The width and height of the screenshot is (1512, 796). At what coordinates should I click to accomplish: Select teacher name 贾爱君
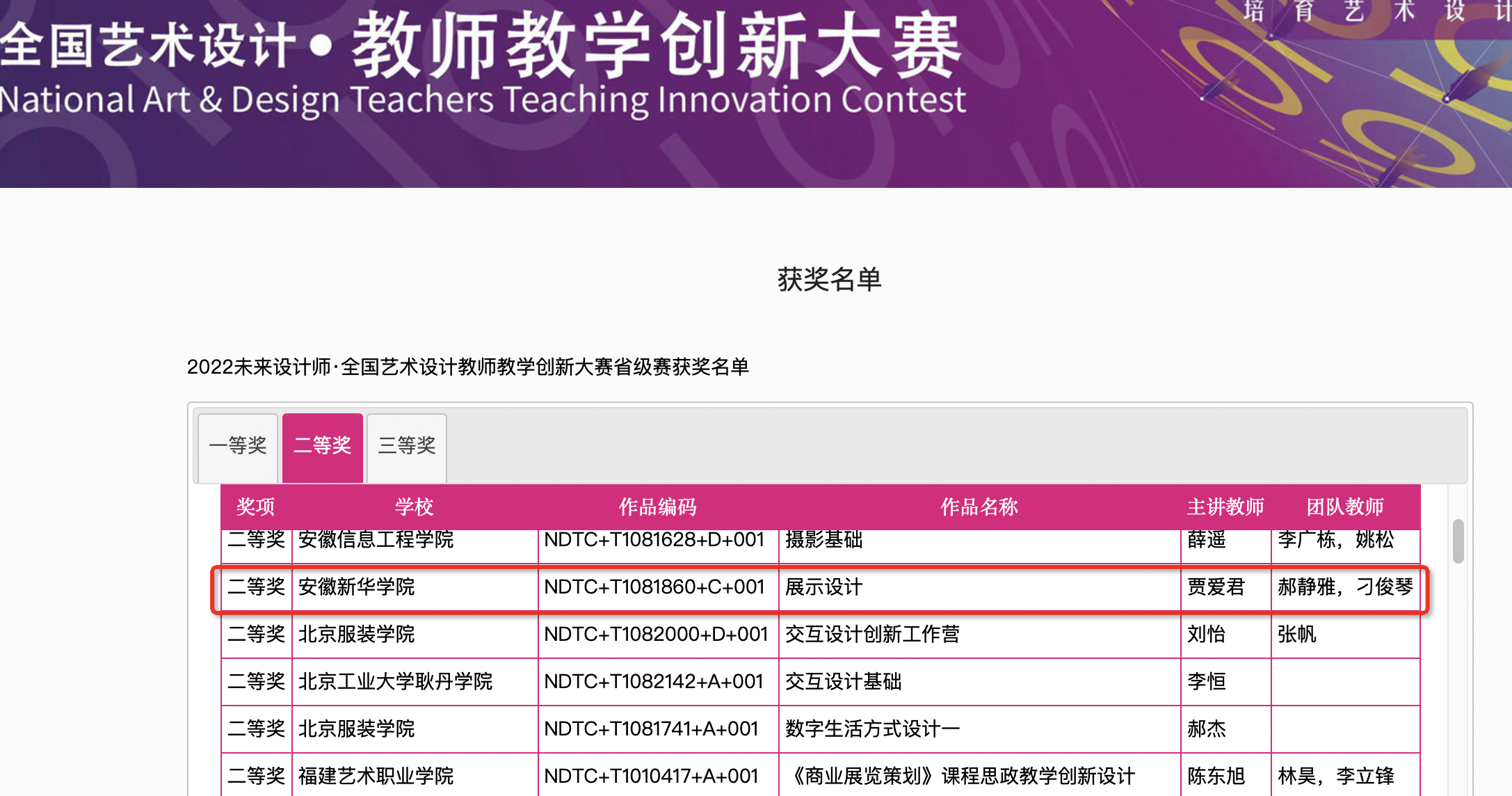coord(1216,587)
